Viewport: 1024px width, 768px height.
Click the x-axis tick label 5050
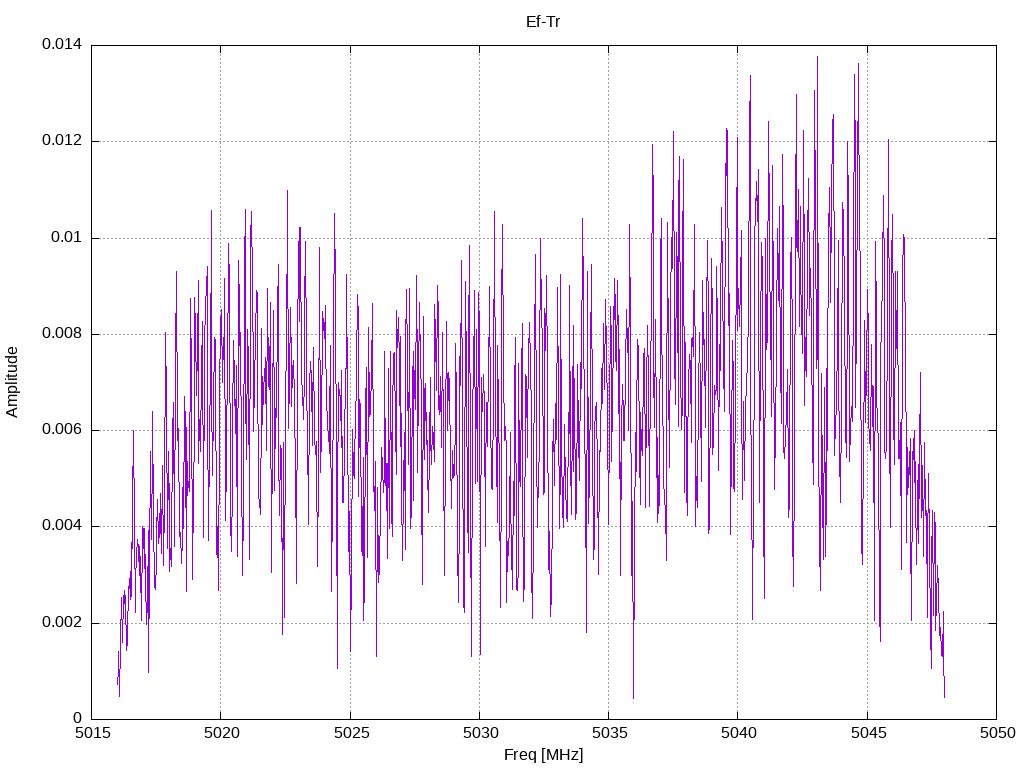tap(998, 733)
